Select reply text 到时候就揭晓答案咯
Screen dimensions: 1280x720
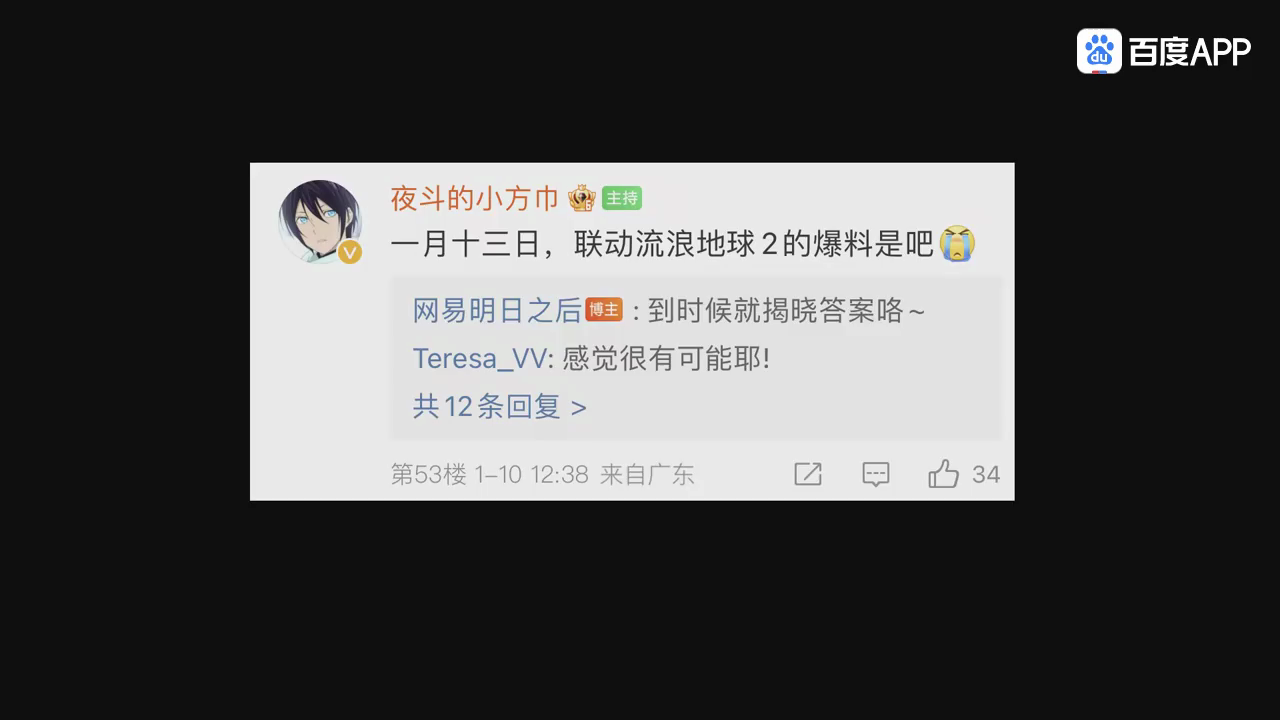coord(776,311)
